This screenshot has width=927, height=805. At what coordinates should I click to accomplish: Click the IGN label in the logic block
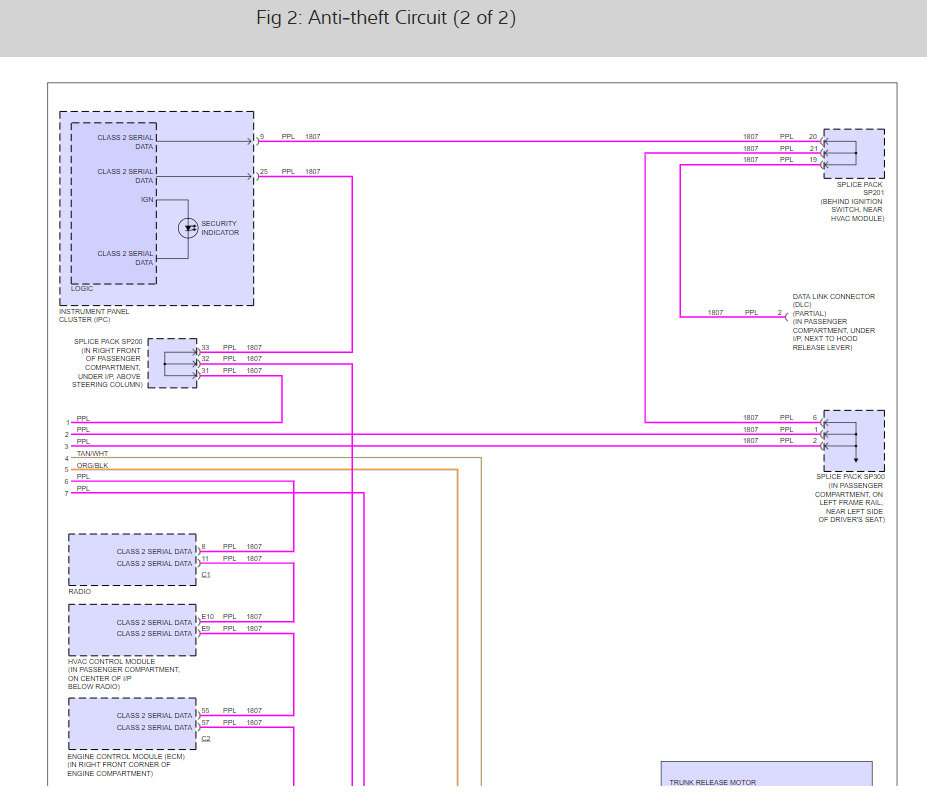147,200
